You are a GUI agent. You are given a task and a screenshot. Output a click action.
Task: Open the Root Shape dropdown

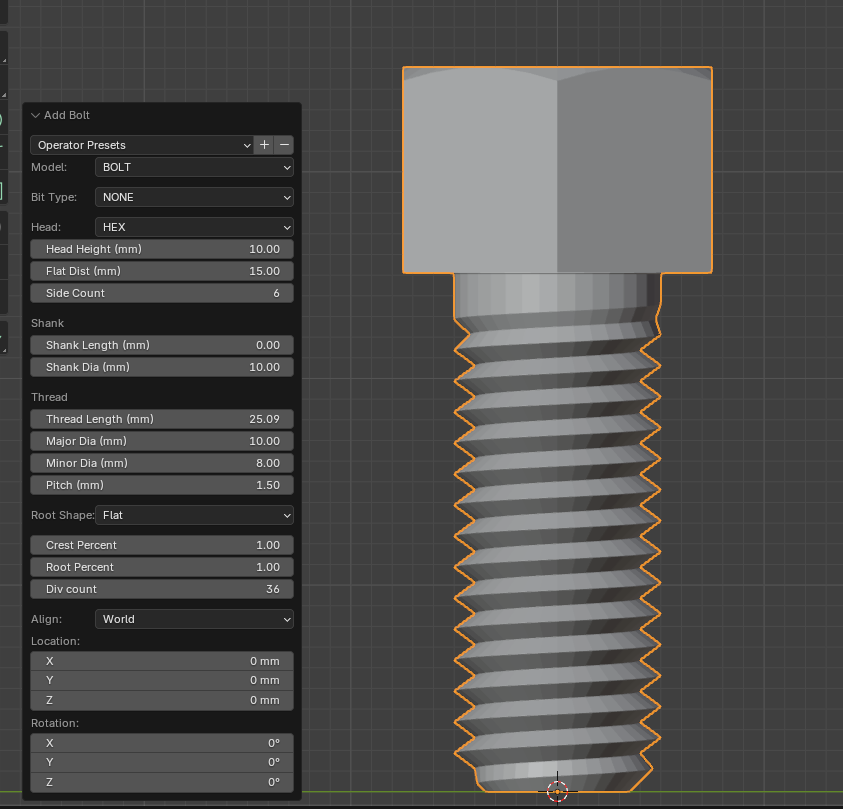click(x=194, y=515)
